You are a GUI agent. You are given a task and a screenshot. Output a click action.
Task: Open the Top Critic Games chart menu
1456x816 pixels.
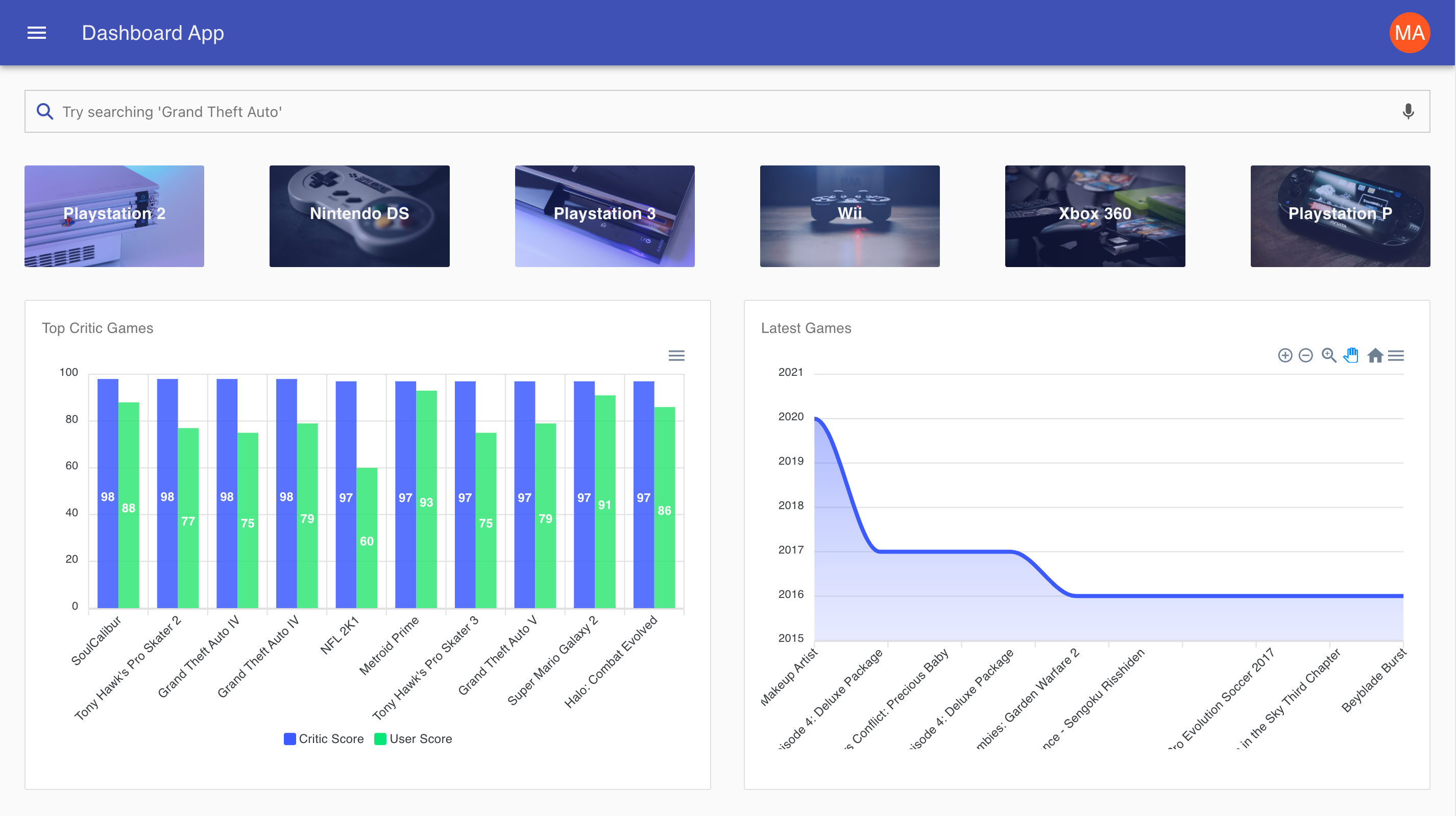pyautogui.click(x=676, y=355)
